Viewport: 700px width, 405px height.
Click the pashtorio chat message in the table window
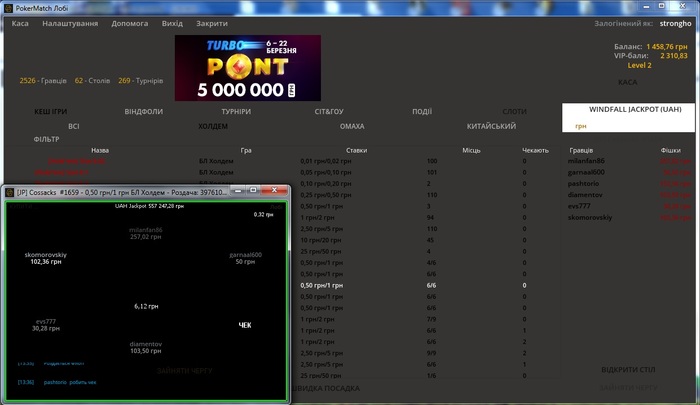tap(70, 382)
